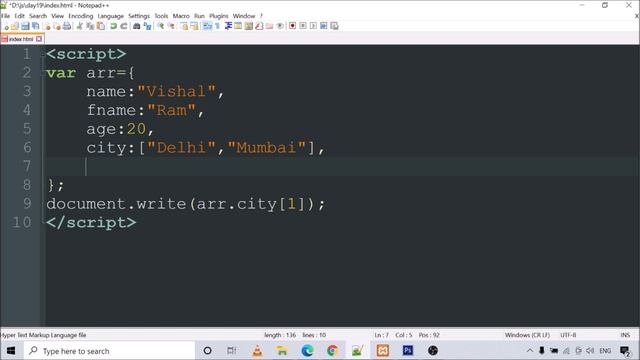
Task: Click the Open file toolbar icon
Action: pos(15,26)
